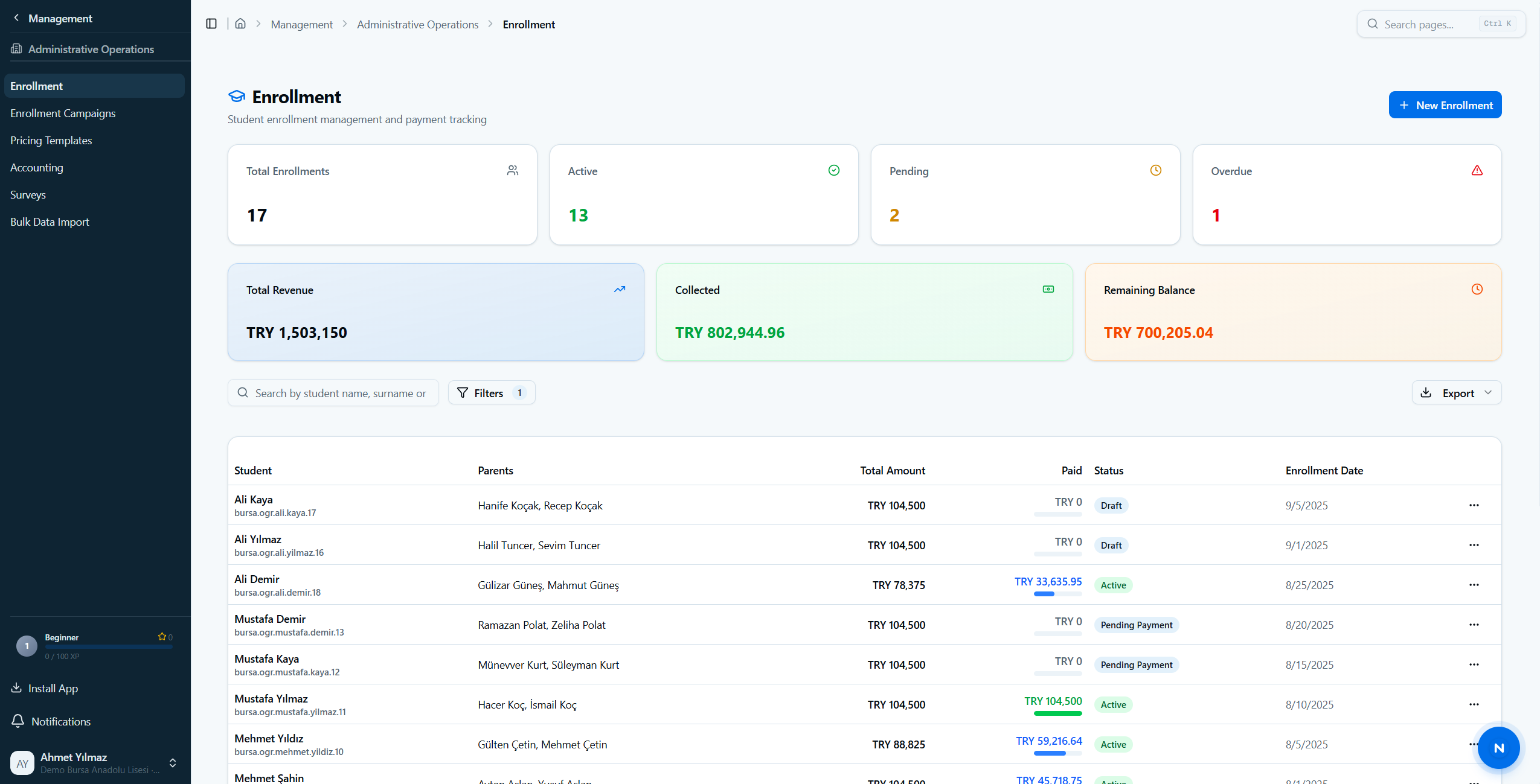Open row actions for Ali Kaya
Viewport: 1540px width, 784px height.
pos(1474,505)
